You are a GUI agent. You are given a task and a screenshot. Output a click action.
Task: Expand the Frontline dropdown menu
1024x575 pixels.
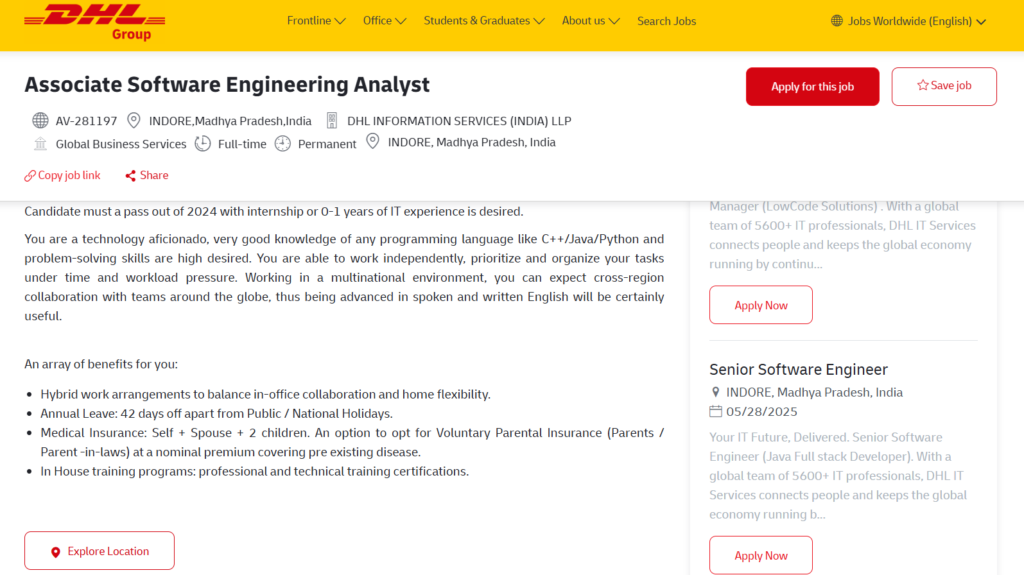(x=316, y=21)
